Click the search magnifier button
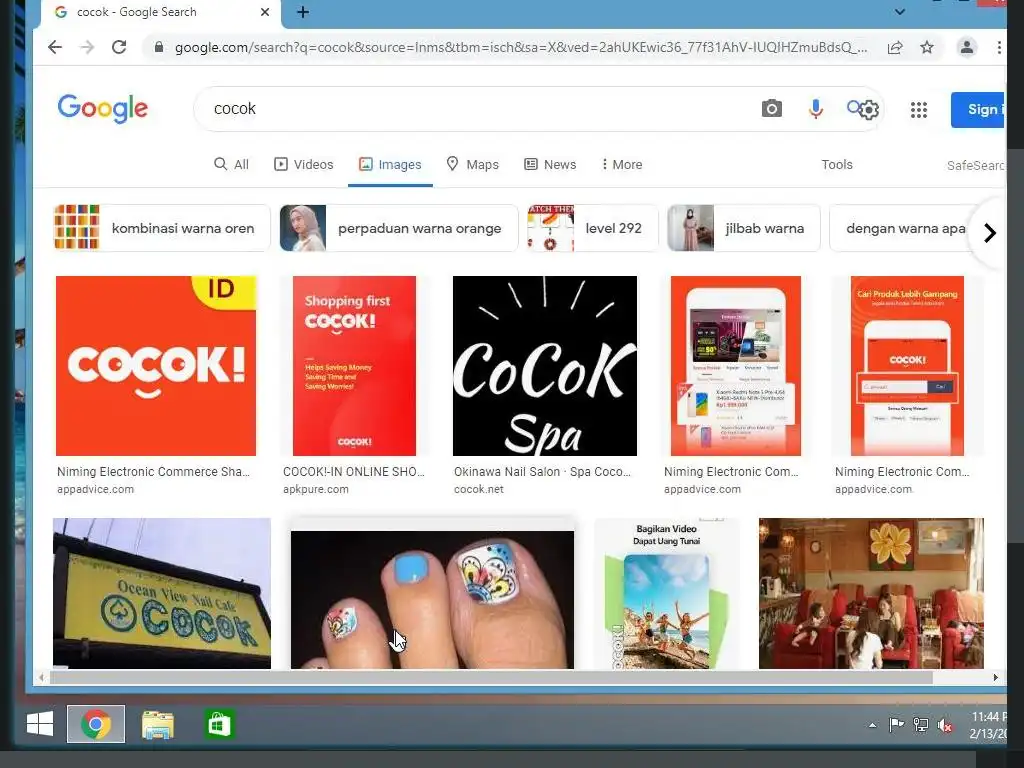 854,107
